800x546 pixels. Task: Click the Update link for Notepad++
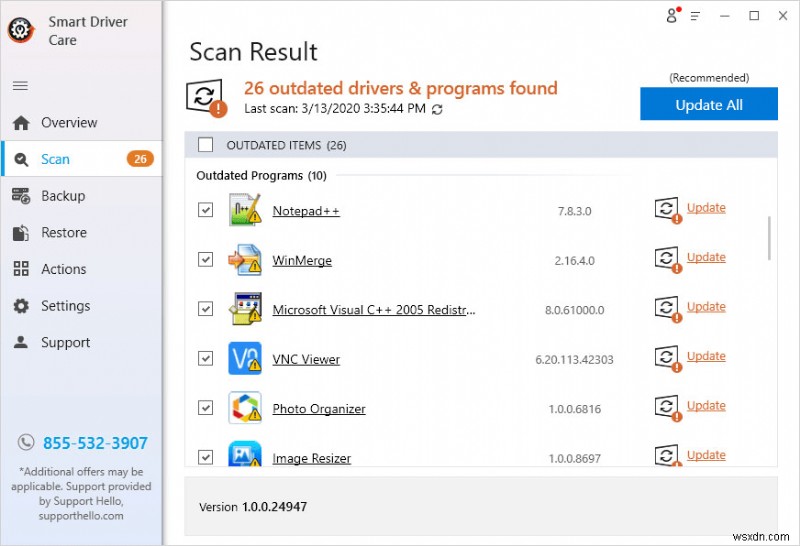pos(706,208)
